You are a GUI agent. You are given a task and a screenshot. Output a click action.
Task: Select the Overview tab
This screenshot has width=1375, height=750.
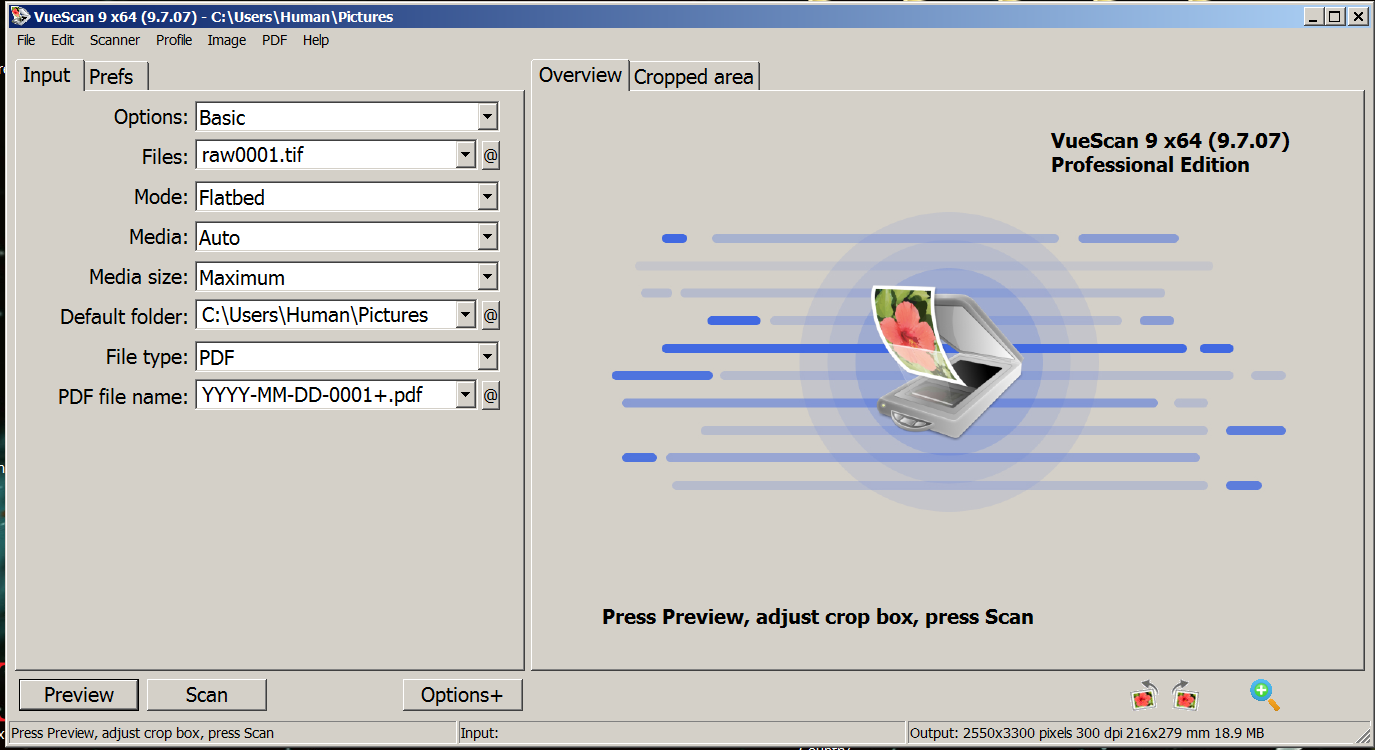pyautogui.click(x=580, y=75)
